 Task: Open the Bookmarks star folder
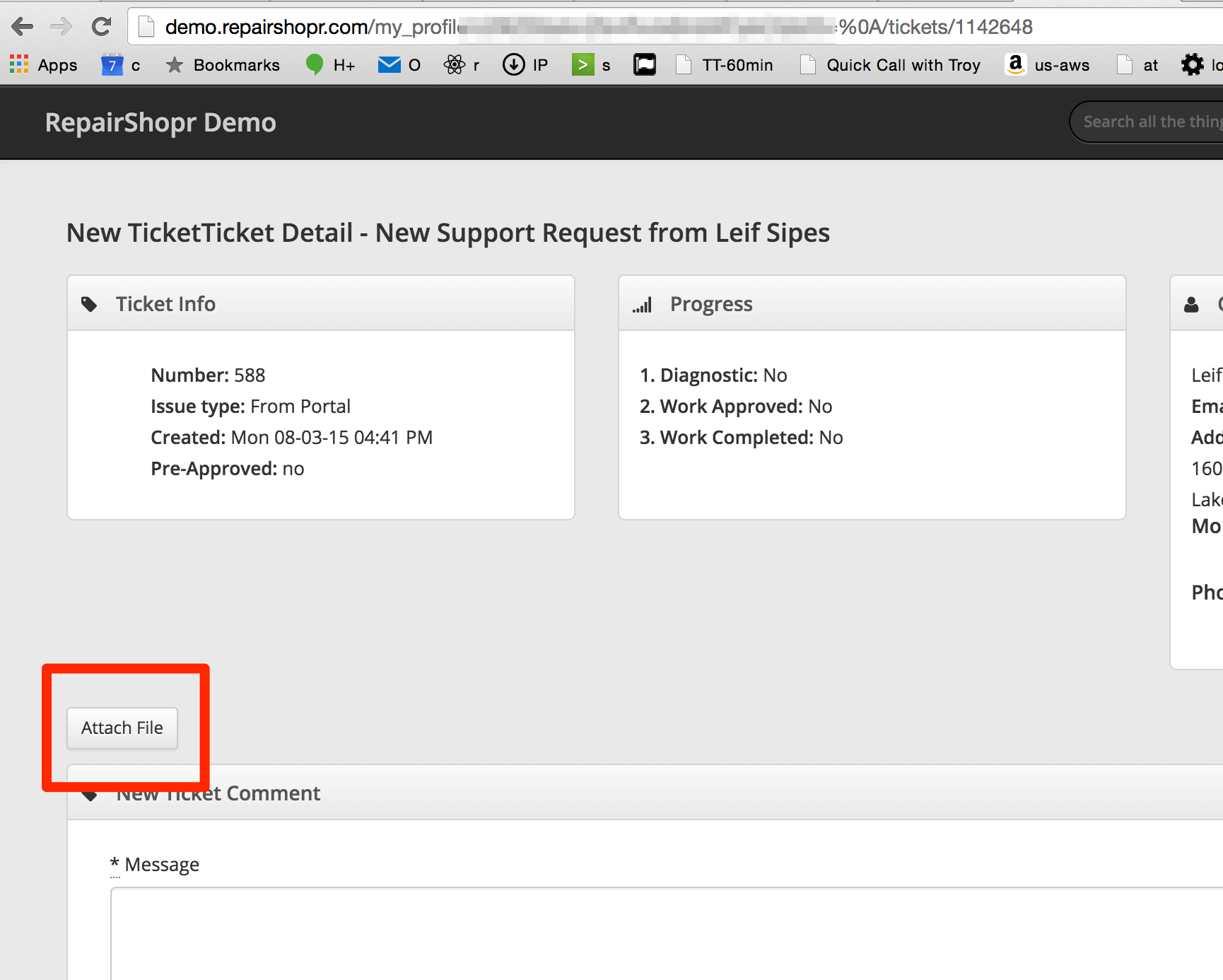(223, 65)
